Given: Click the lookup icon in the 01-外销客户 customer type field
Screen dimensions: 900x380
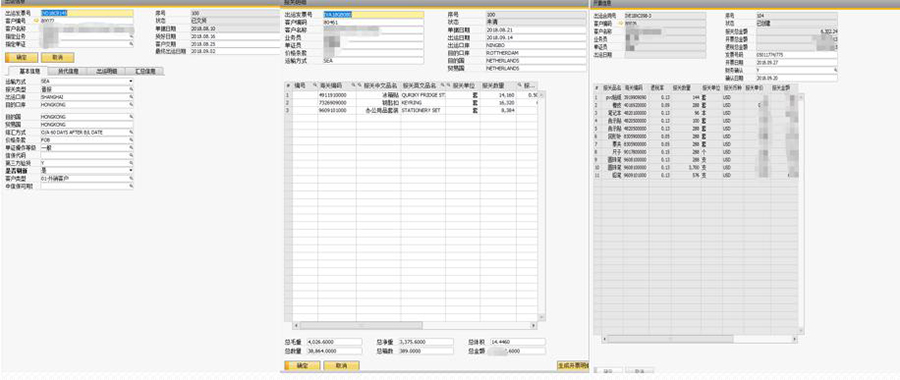Looking at the screenshot, I should coord(131,179).
